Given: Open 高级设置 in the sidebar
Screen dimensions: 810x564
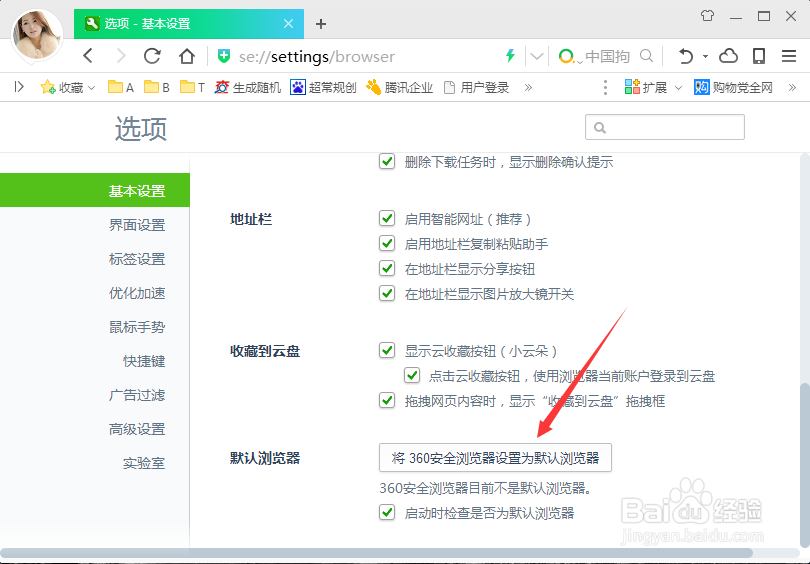Looking at the screenshot, I should (137, 429).
